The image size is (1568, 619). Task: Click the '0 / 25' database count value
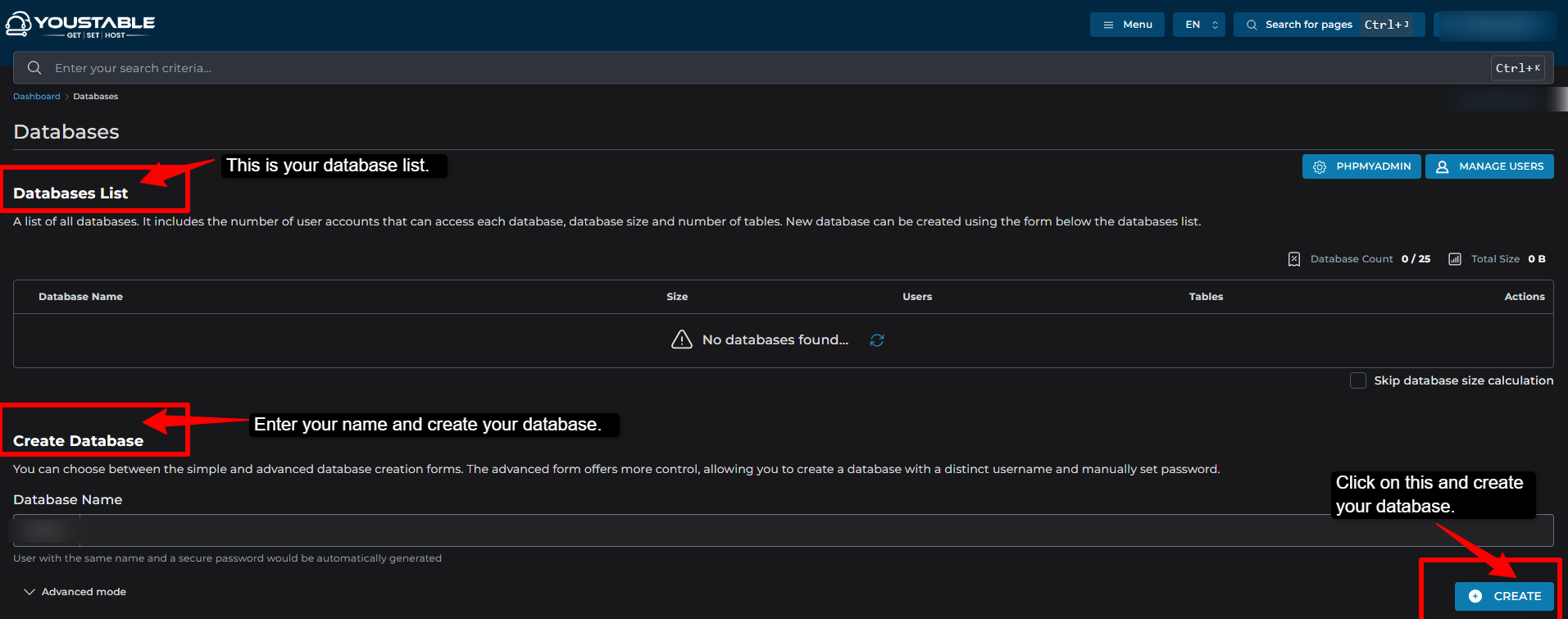(x=1416, y=259)
